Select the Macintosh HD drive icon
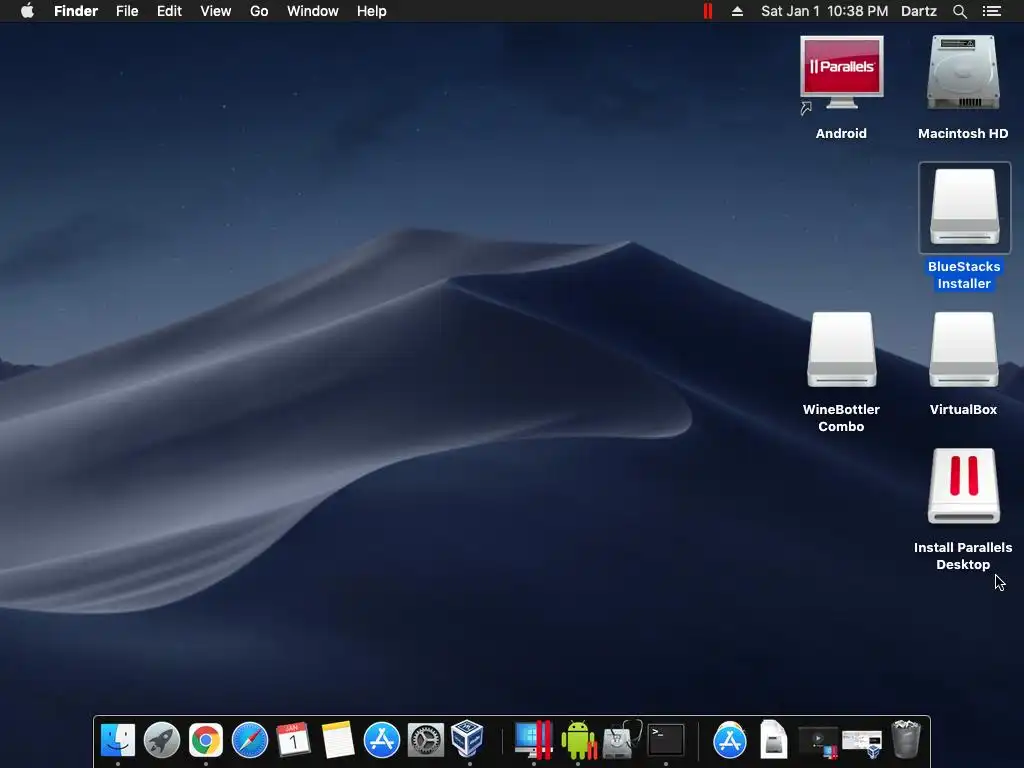This screenshot has width=1024, height=768. [x=963, y=73]
